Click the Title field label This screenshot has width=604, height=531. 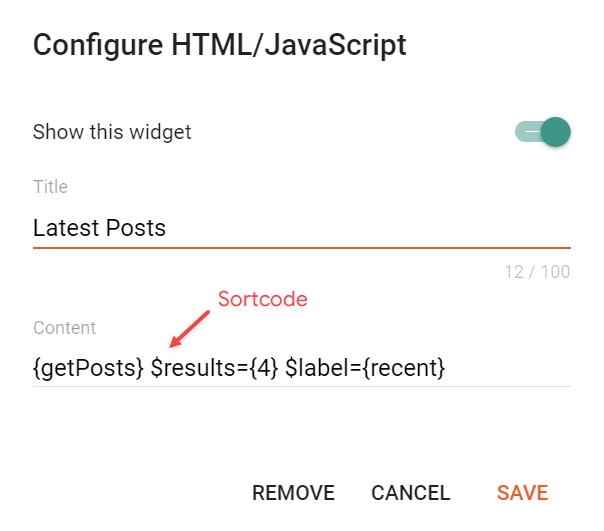coord(50,186)
